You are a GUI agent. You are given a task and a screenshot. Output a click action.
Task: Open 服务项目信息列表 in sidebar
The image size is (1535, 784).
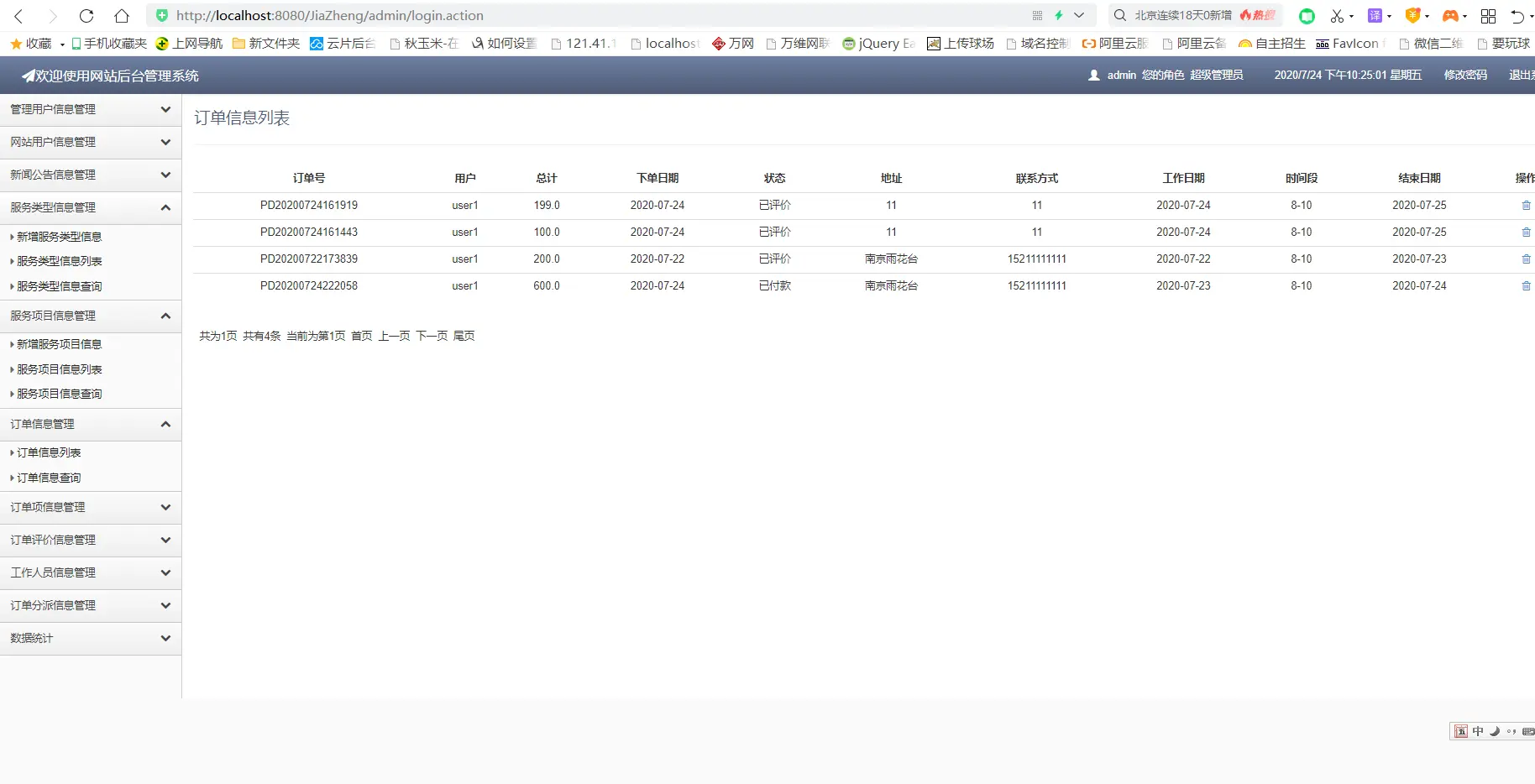tap(59, 369)
